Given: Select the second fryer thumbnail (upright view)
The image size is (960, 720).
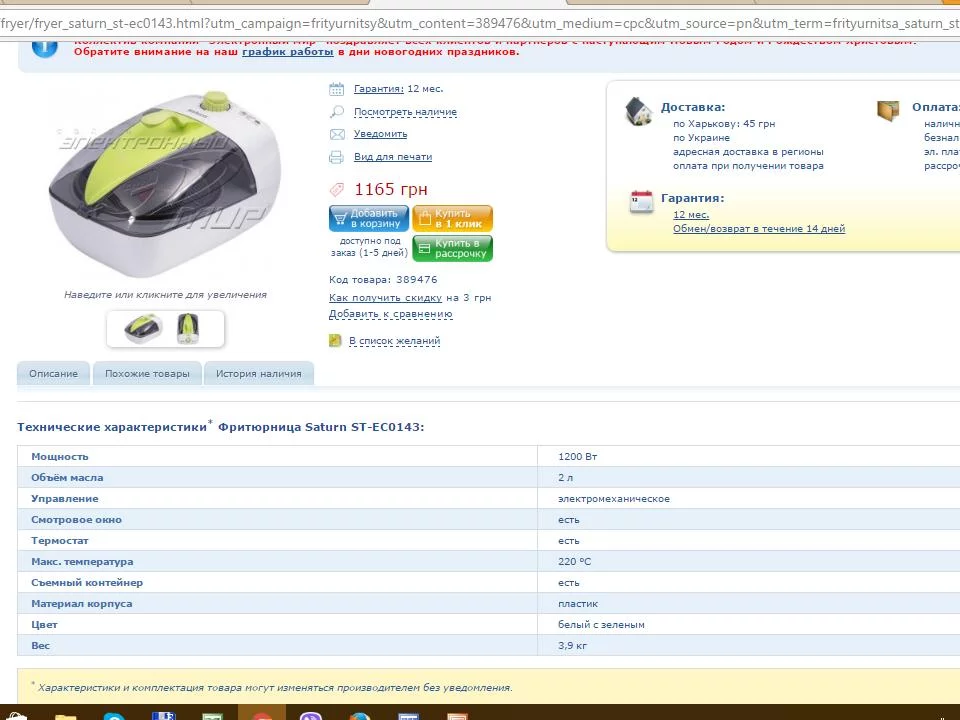Looking at the screenshot, I should [187, 329].
